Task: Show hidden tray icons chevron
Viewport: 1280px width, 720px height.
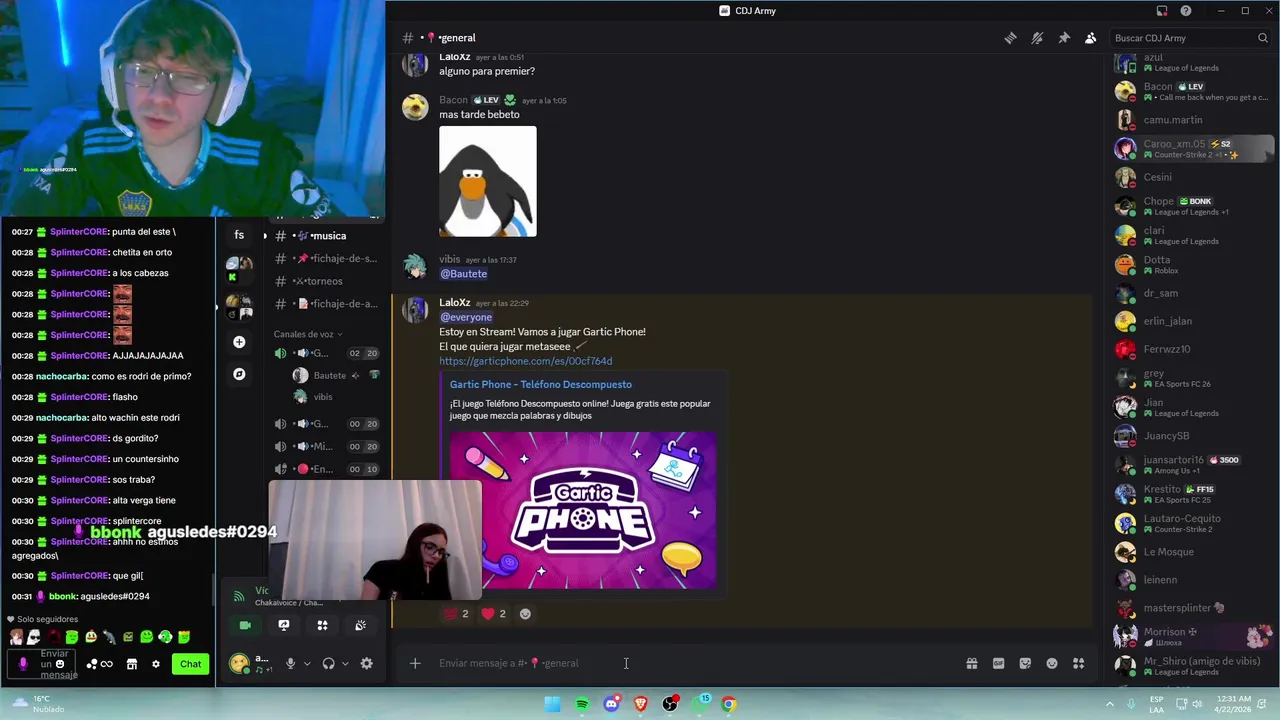Action: pos(1109,704)
